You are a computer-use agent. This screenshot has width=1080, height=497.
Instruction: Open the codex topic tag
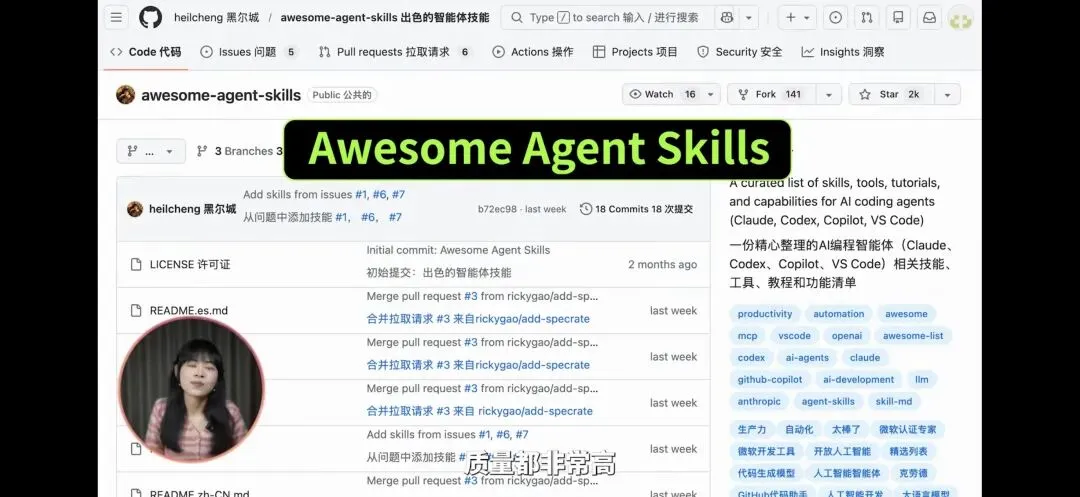[751, 358]
